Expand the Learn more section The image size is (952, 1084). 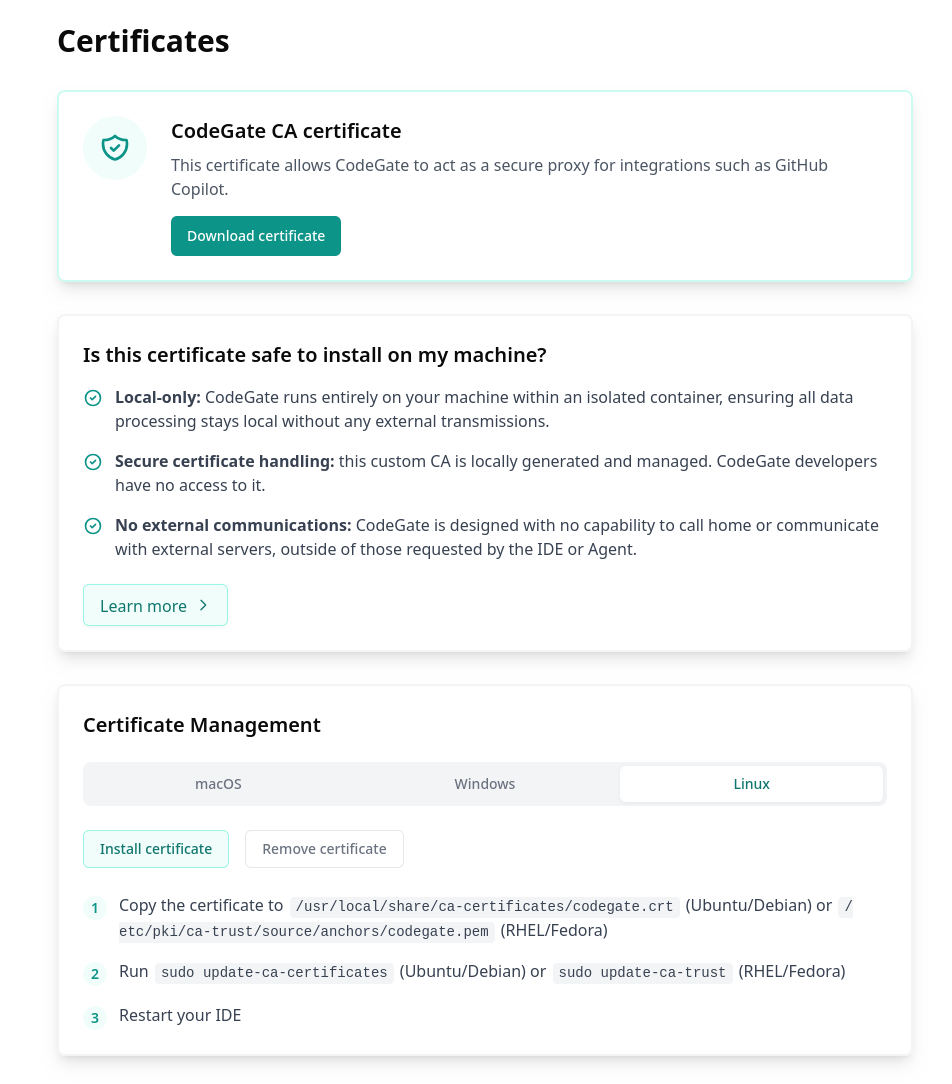click(155, 605)
